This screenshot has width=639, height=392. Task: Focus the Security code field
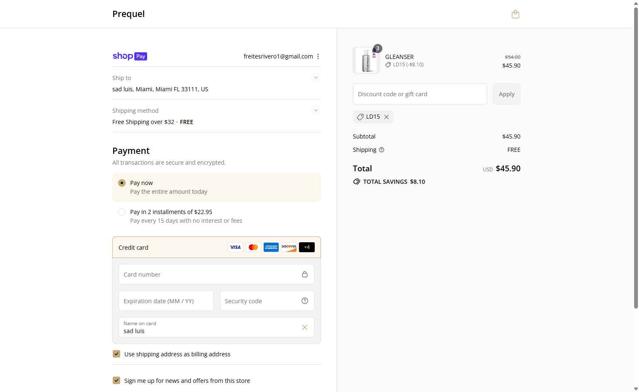(x=267, y=301)
